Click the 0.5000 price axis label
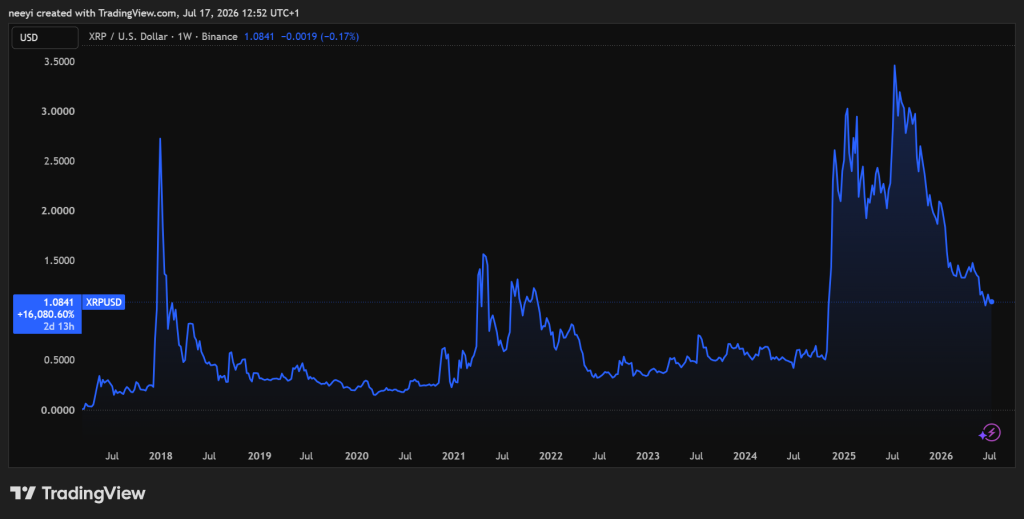The height and width of the screenshot is (519, 1024). [59, 360]
